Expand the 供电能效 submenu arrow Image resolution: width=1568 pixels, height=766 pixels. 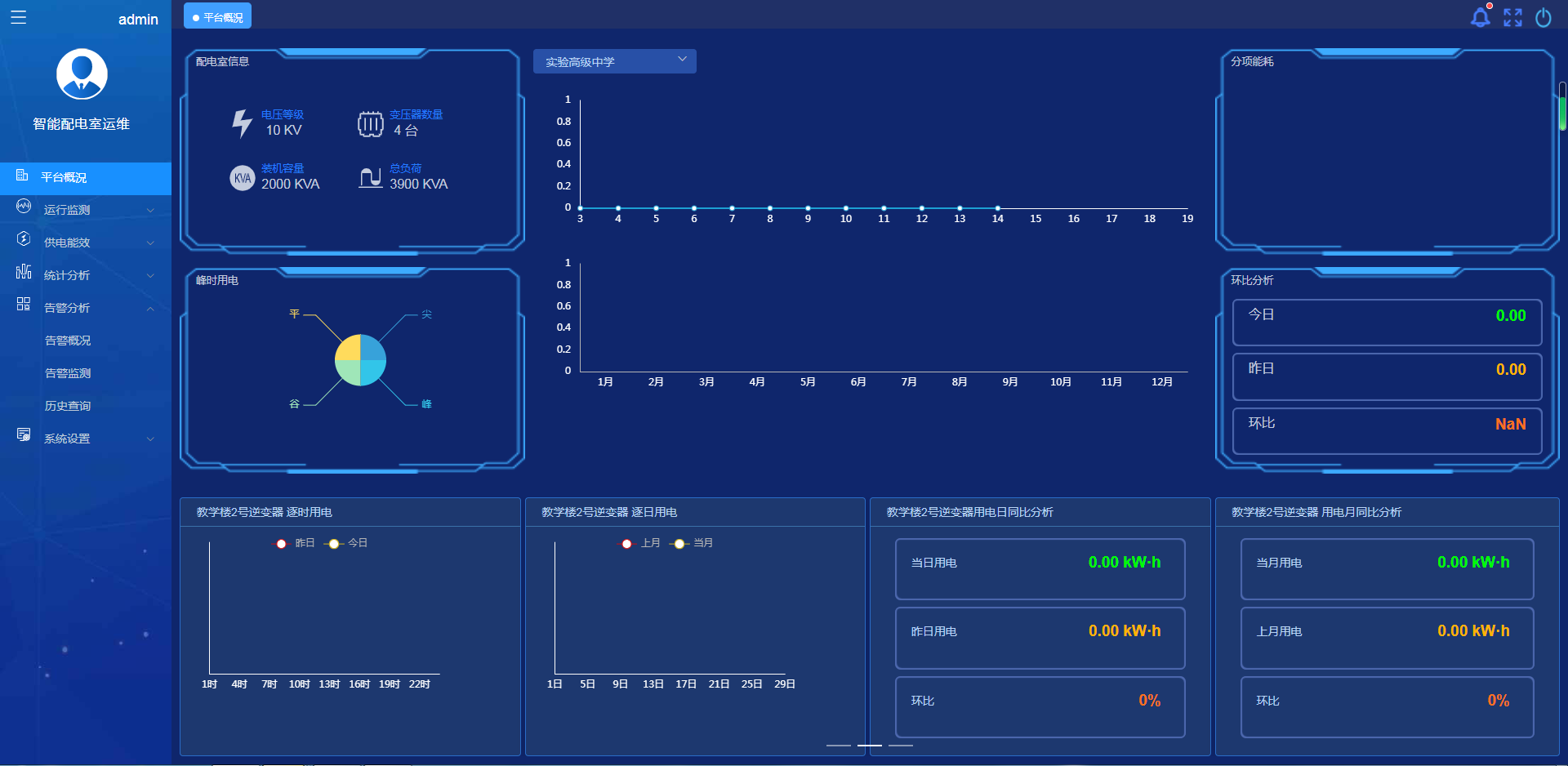pyautogui.click(x=150, y=243)
